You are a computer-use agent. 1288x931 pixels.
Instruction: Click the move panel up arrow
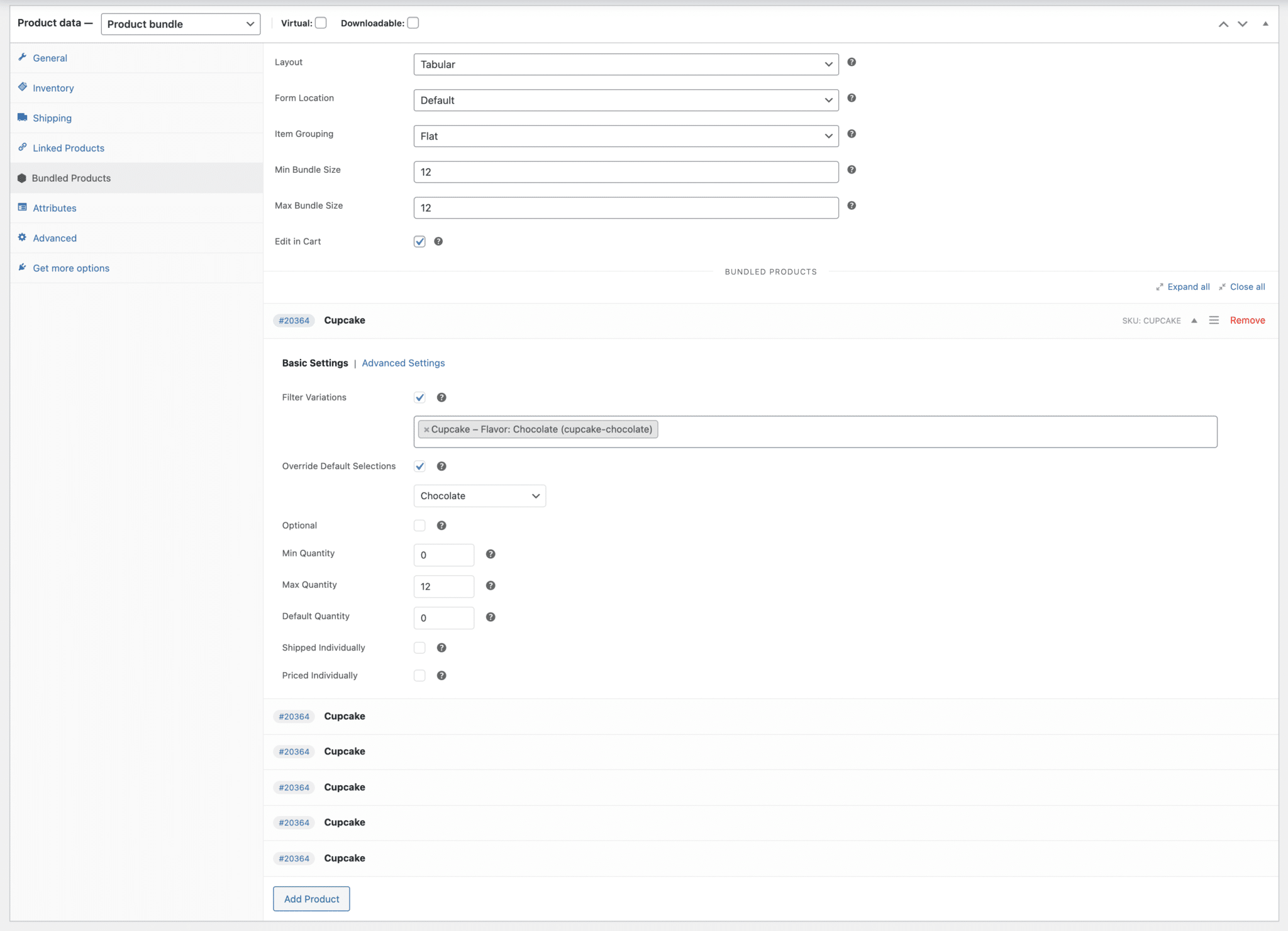tap(1223, 24)
